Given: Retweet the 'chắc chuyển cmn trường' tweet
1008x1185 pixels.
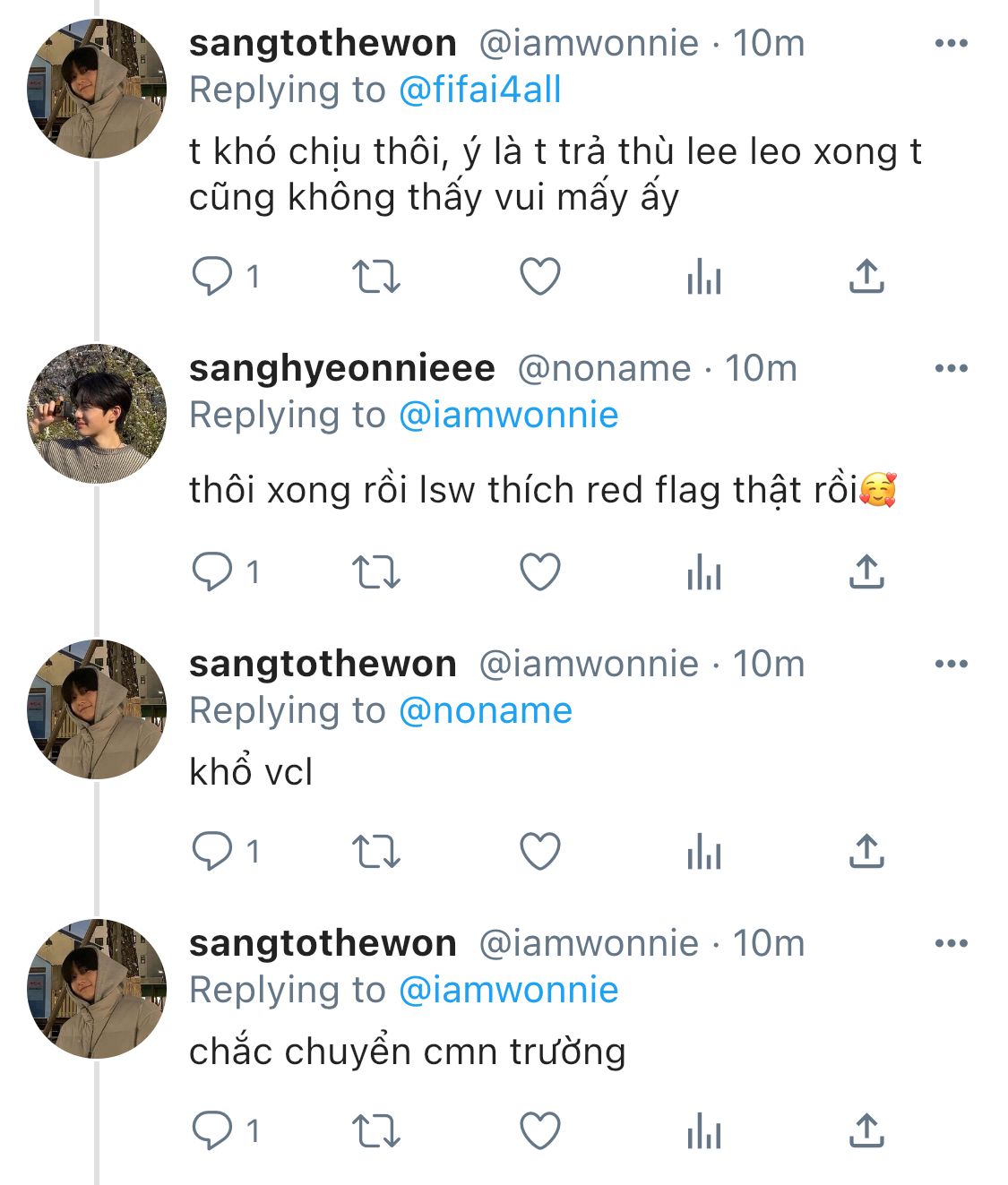Looking at the screenshot, I should pos(375,1131).
